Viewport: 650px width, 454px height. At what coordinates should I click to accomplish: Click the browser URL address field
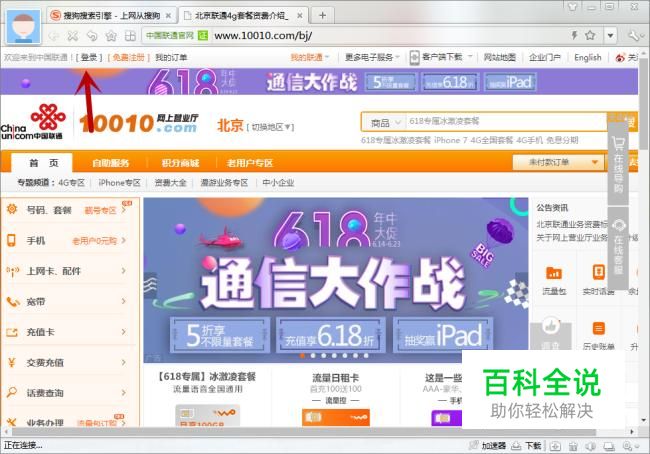click(390, 36)
